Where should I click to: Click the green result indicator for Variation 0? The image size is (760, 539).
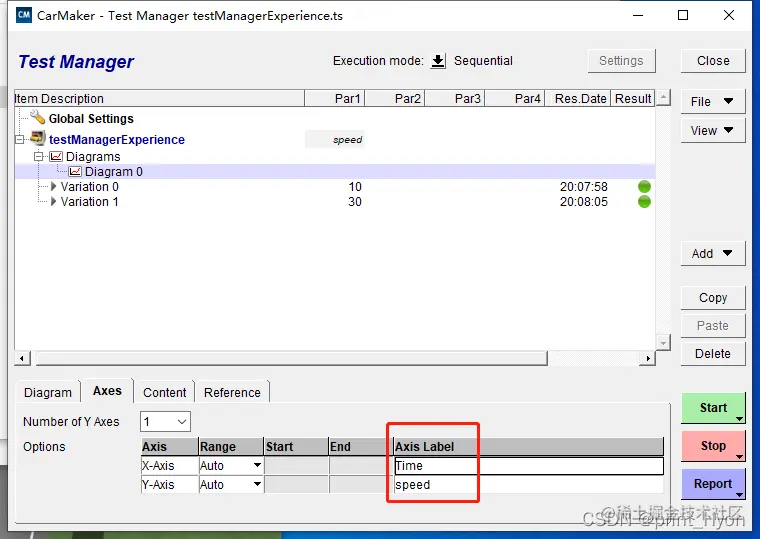(644, 187)
